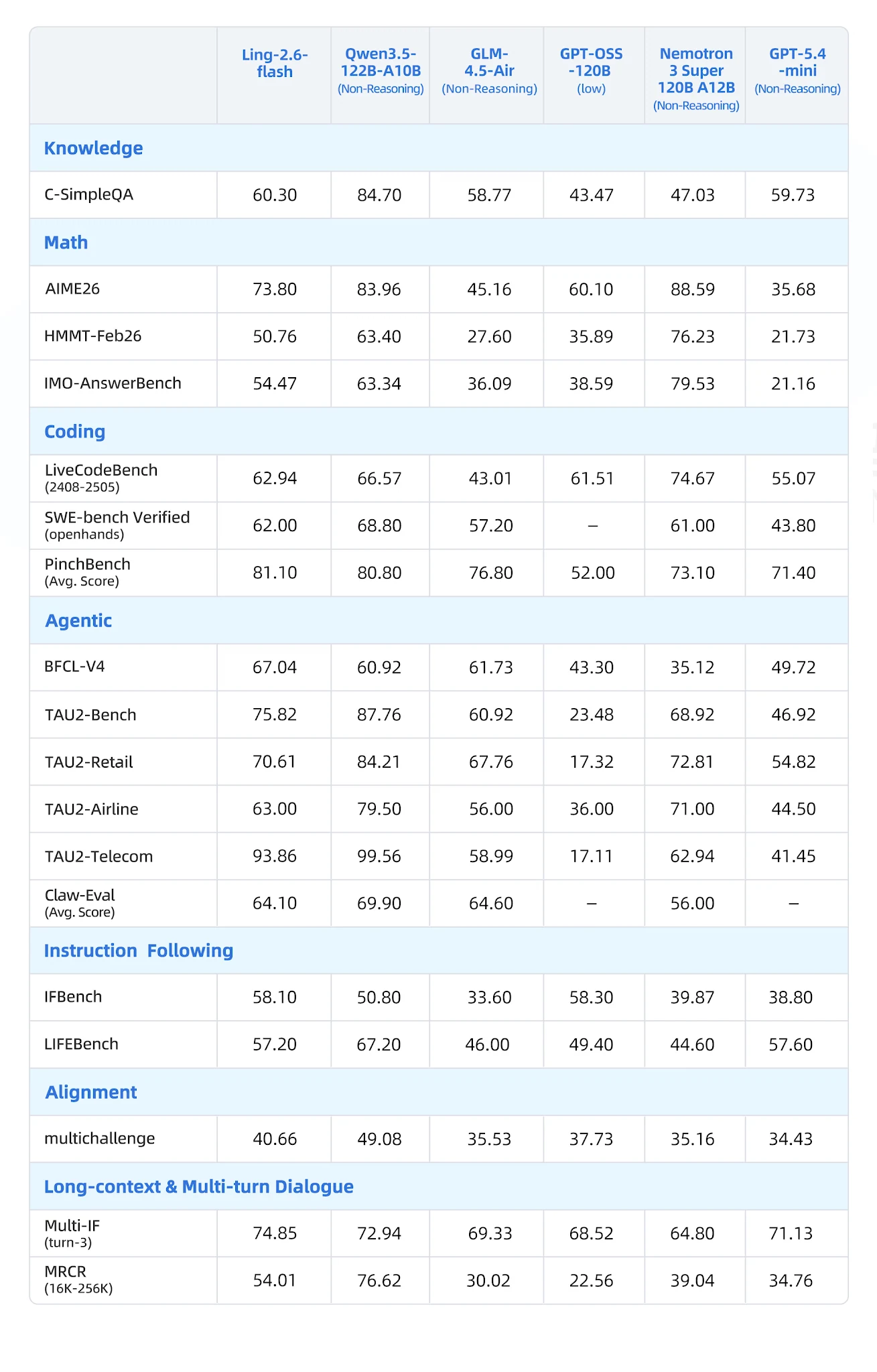The image size is (877, 1372).
Task: Click the TAU2-Bench row label
Action: (x=90, y=715)
